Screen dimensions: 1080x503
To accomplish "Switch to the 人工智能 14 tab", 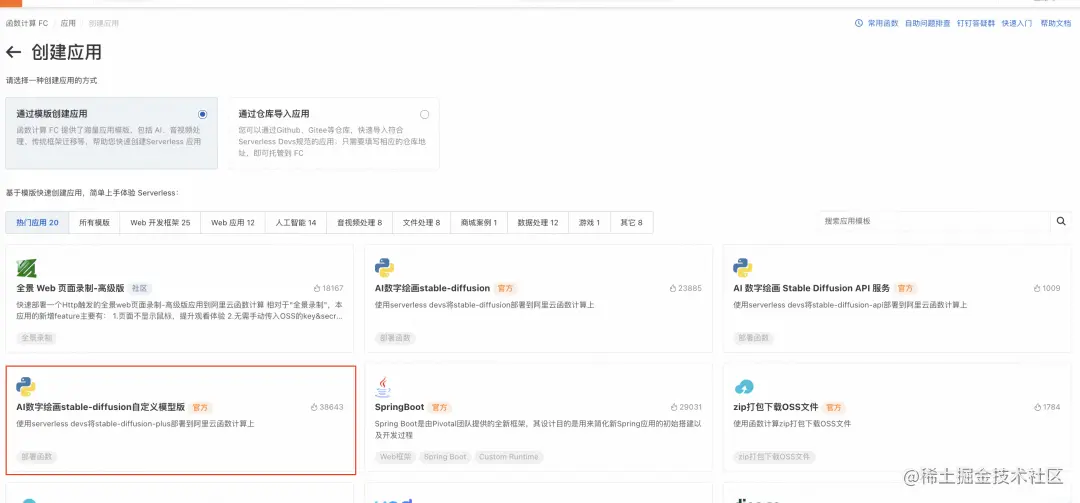I will (295, 223).
